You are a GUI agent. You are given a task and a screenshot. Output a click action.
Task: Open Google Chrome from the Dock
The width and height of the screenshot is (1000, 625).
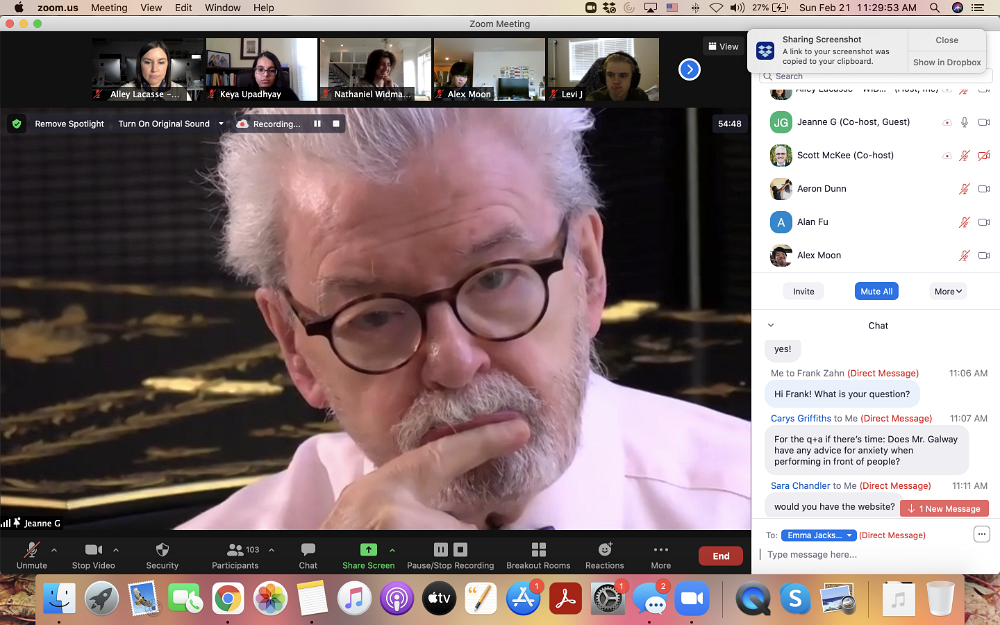(228, 599)
